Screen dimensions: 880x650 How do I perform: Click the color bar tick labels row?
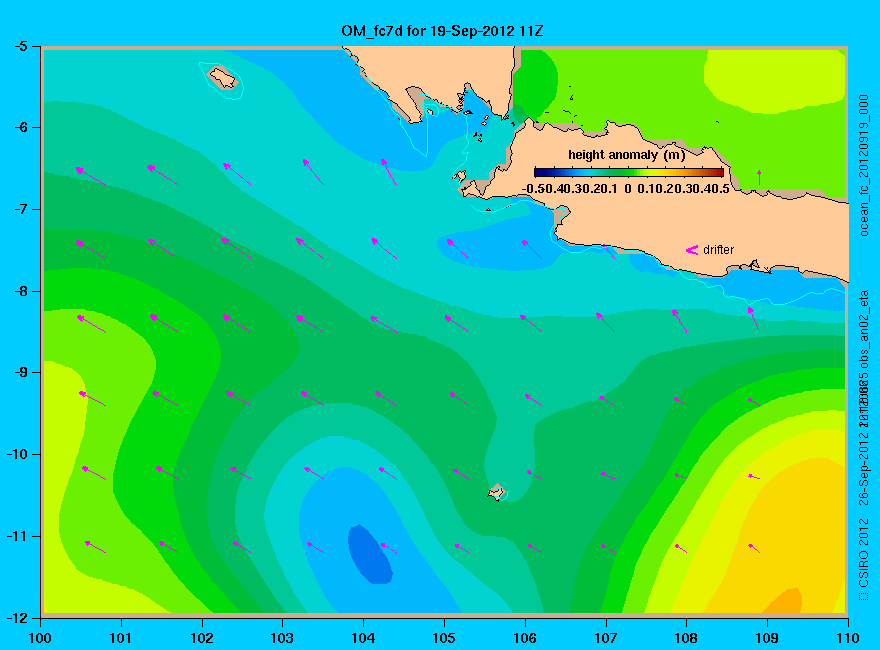[626, 189]
